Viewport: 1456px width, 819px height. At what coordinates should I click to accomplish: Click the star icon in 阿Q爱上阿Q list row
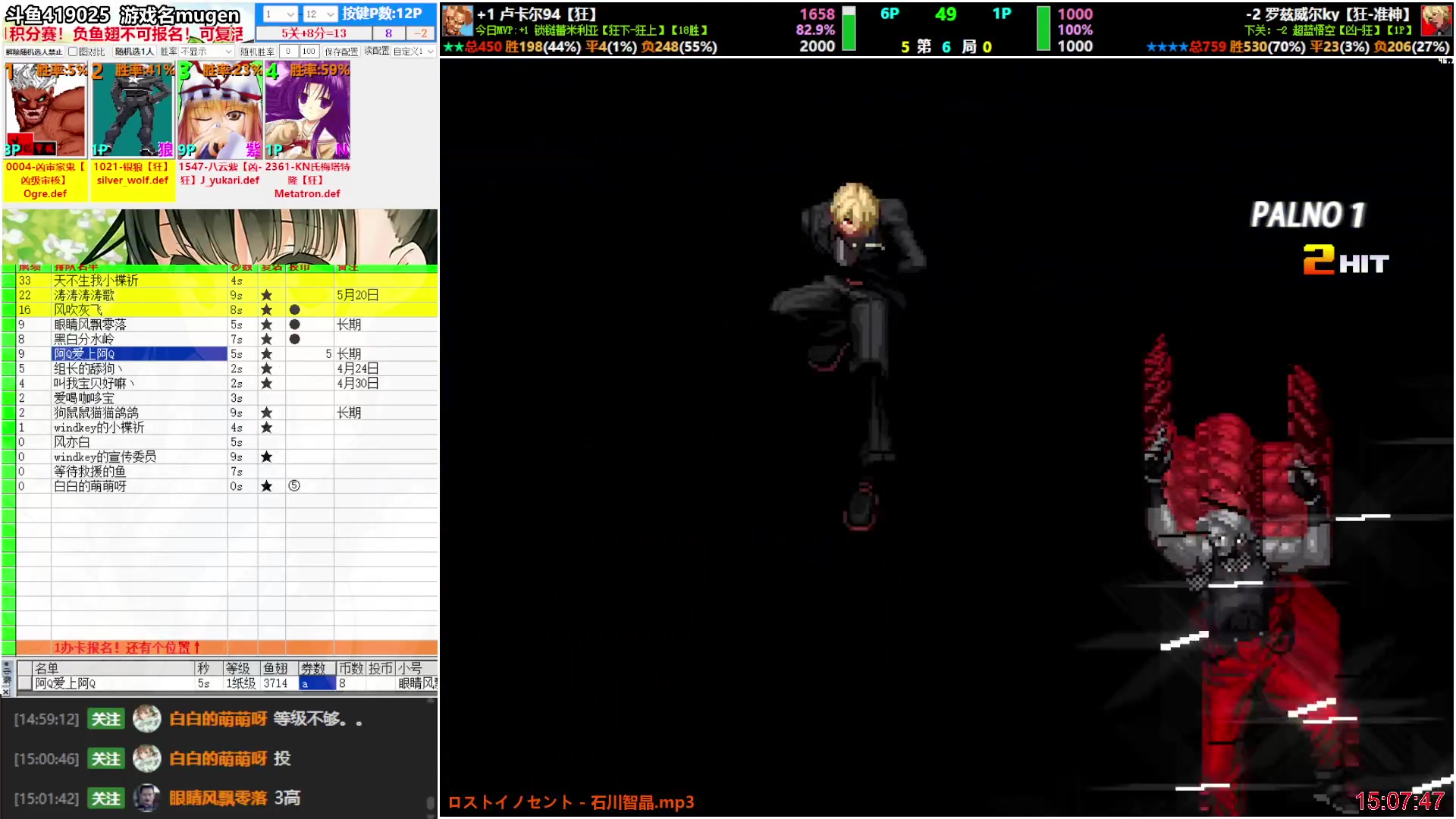[266, 354]
